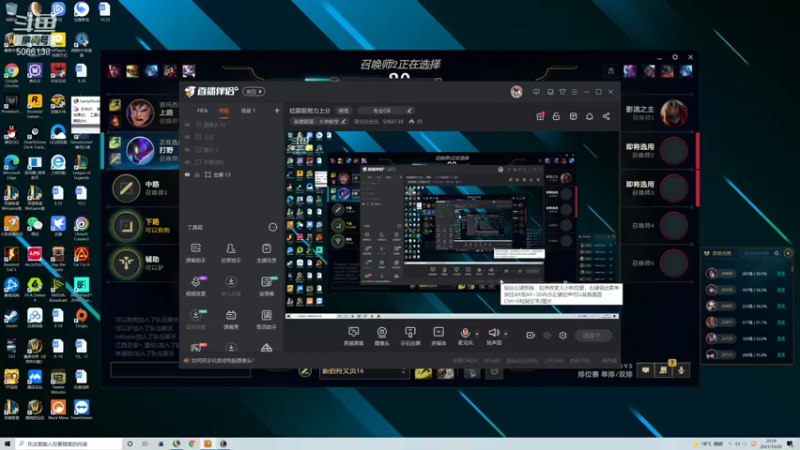Viewport: 800px width, 450px height.
Task: Toggle visibility of the fourth source layer
Action: coord(187,162)
